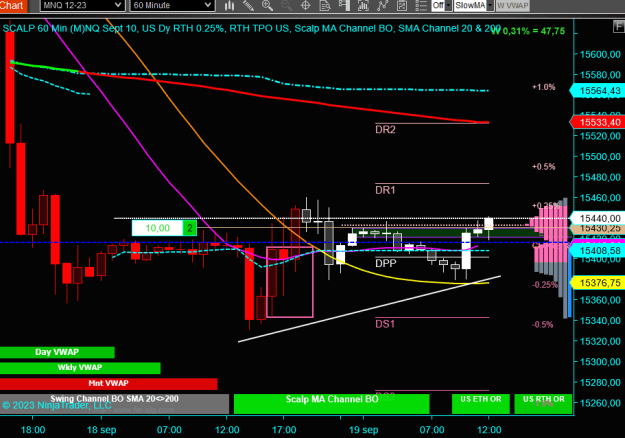
Task: Click the -0.25% level label
Action: (545, 285)
